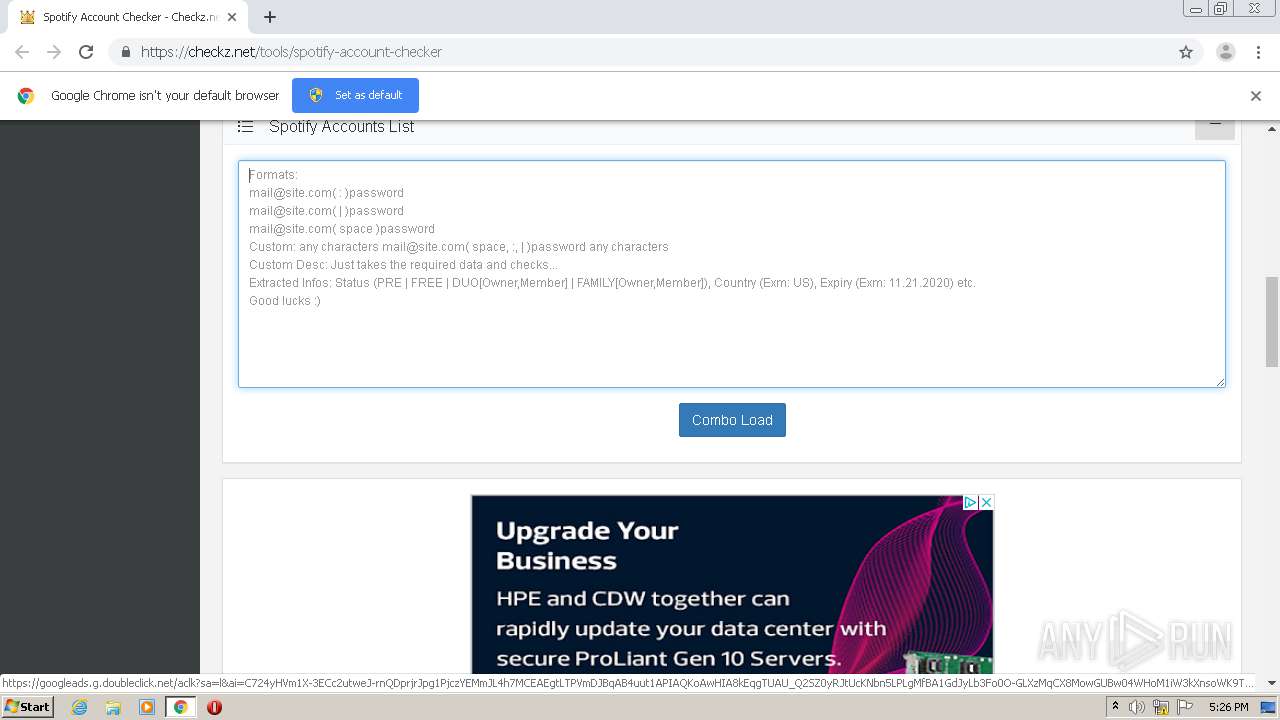Close the Spotify Account Checker tab
1280x720 pixels.
[232, 17]
